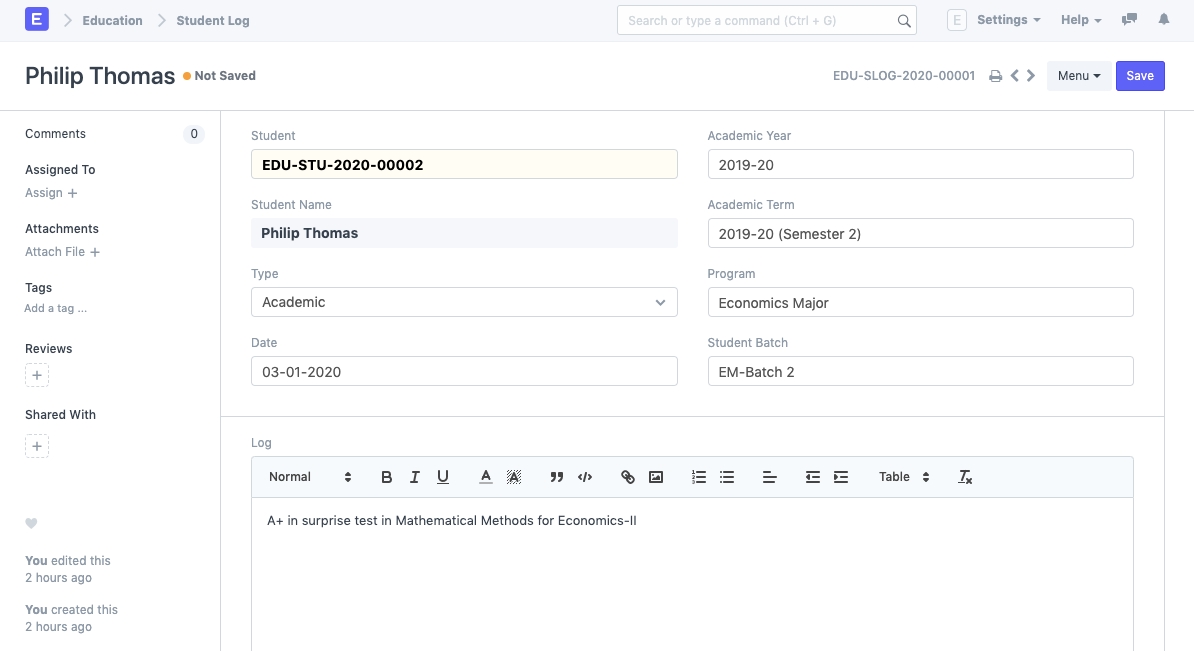
Task: Open the Type dropdown showing Academic
Action: [464, 302]
